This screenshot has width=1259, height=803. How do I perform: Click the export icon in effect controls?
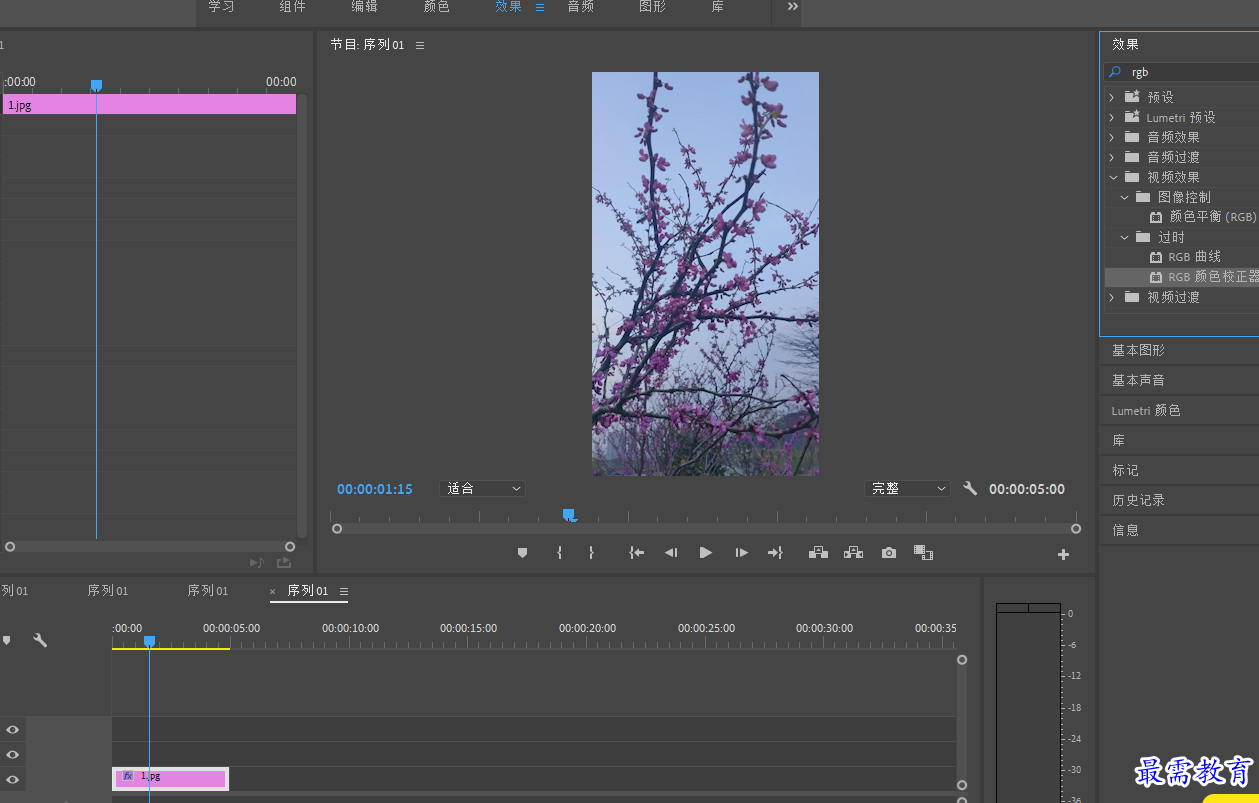tap(284, 563)
